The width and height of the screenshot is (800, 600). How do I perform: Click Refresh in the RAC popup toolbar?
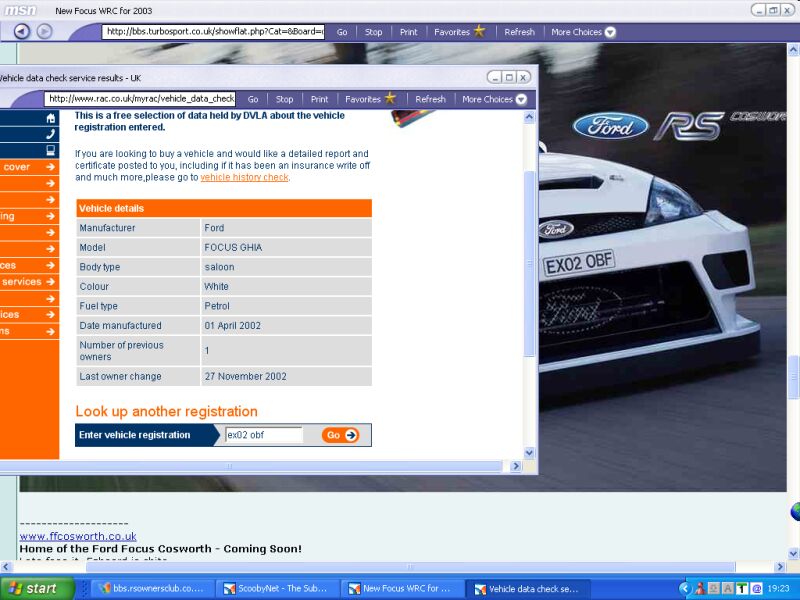430,99
